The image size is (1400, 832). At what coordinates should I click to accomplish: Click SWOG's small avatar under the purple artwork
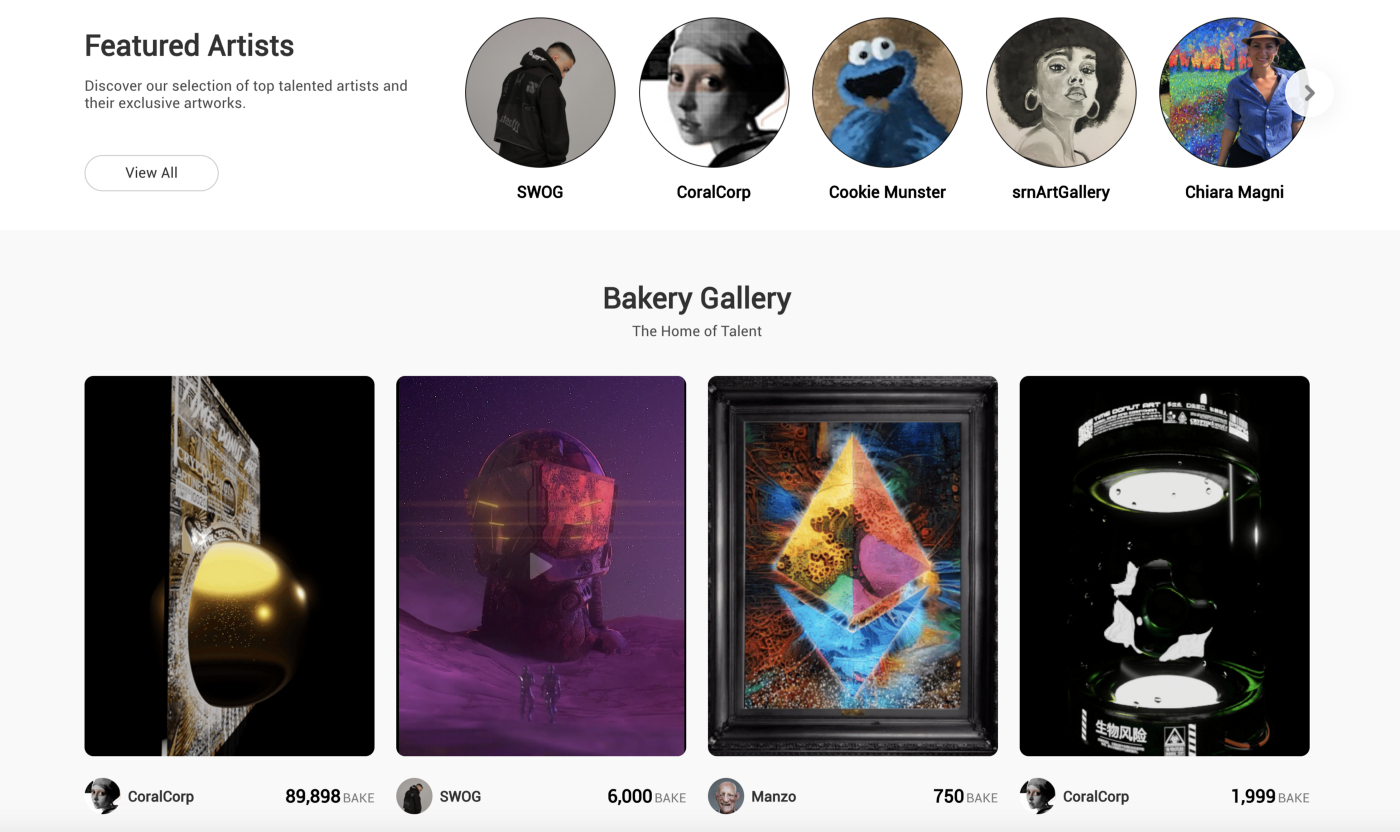414,796
